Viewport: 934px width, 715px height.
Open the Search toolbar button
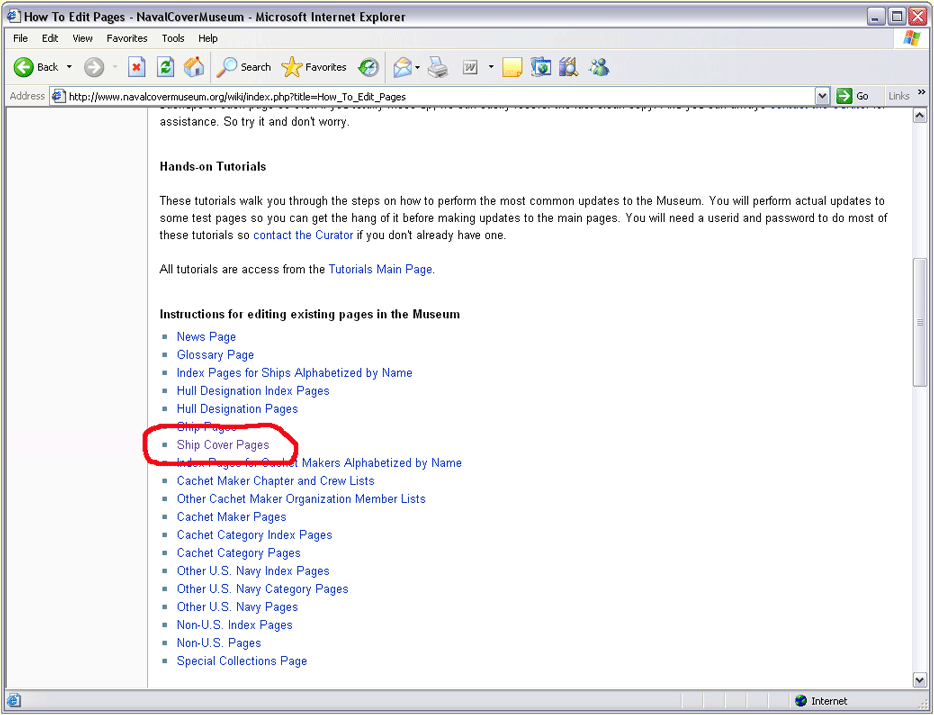(244, 67)
